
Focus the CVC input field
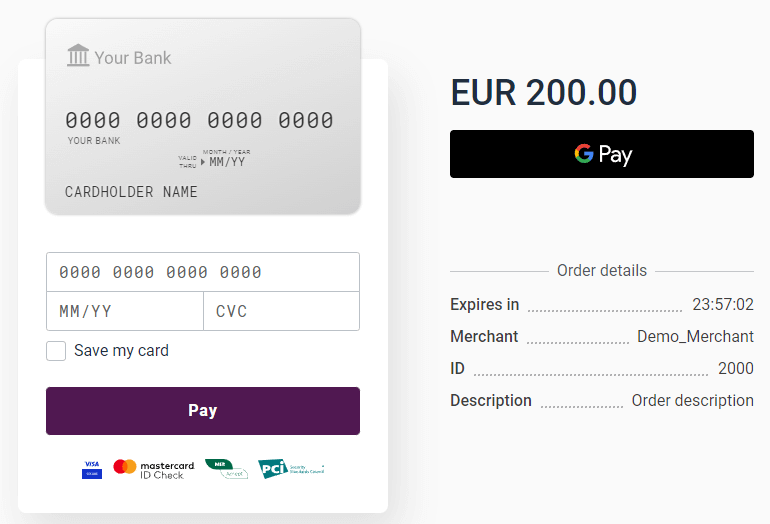coord(281,311)
